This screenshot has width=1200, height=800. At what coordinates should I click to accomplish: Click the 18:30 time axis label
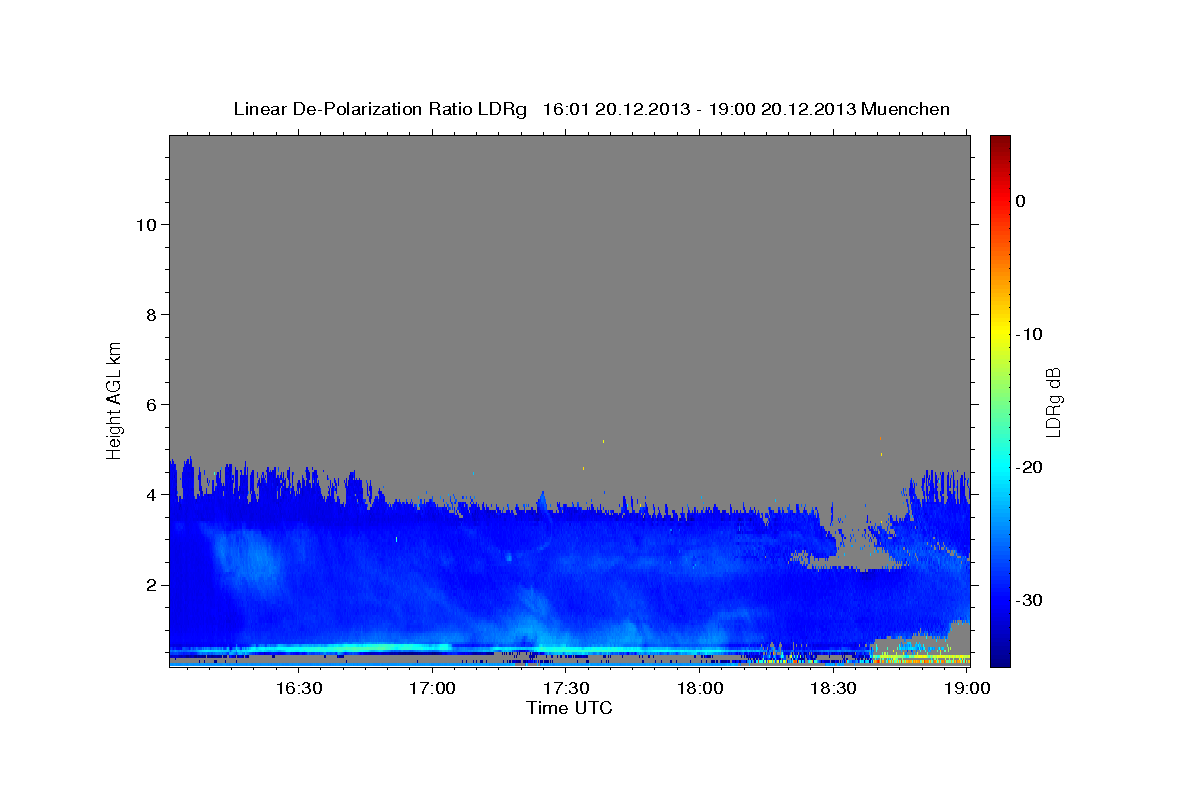(x=834, y=688)
